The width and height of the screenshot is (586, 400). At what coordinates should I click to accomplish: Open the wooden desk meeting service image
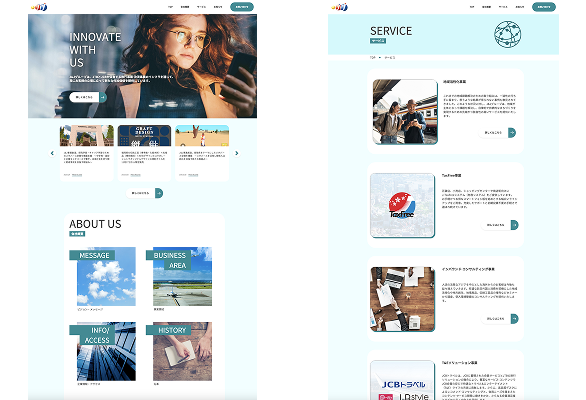pyautogui.click(x=403, y=299)
